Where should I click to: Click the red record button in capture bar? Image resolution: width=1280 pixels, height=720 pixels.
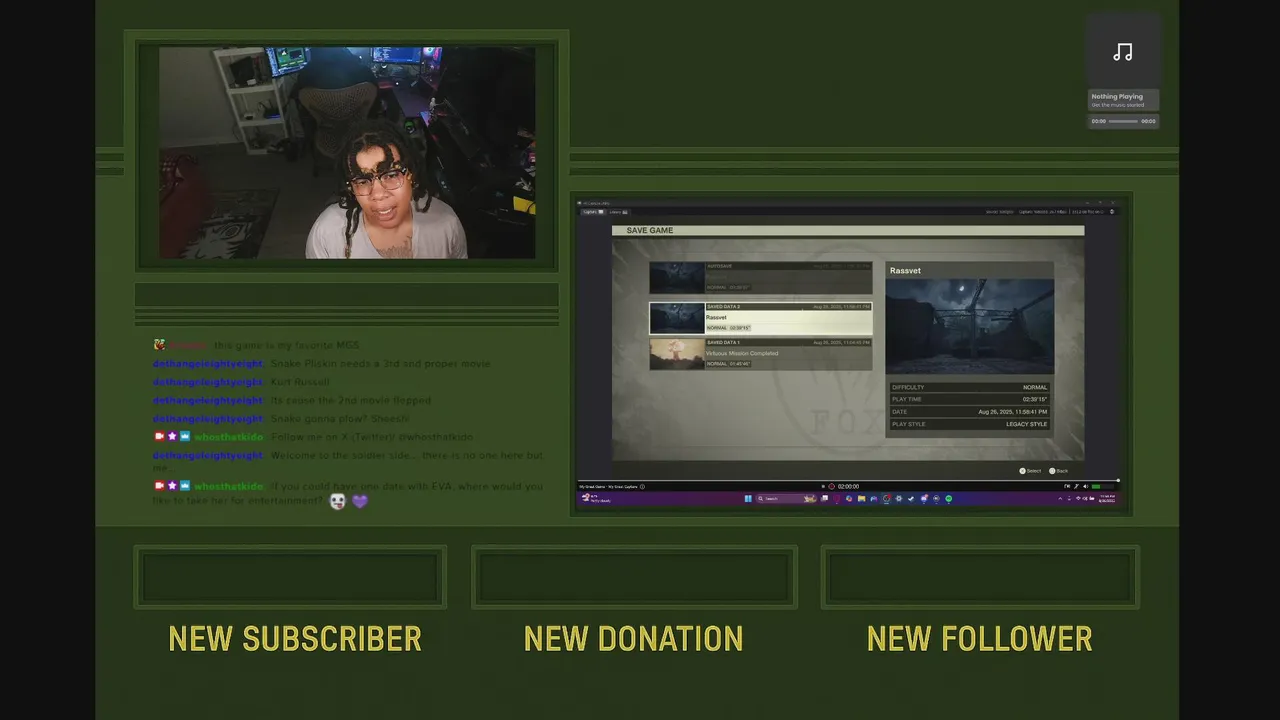[832, 486]
